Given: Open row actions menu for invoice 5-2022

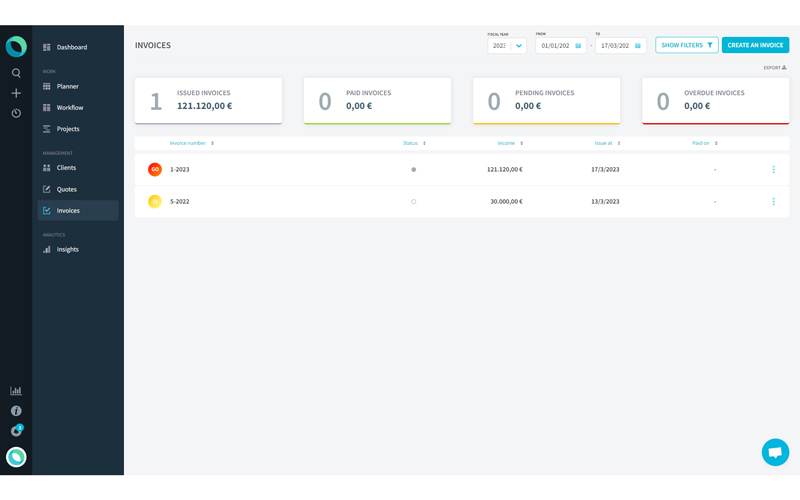Looking at the screenshot, I should click(773, 202).
